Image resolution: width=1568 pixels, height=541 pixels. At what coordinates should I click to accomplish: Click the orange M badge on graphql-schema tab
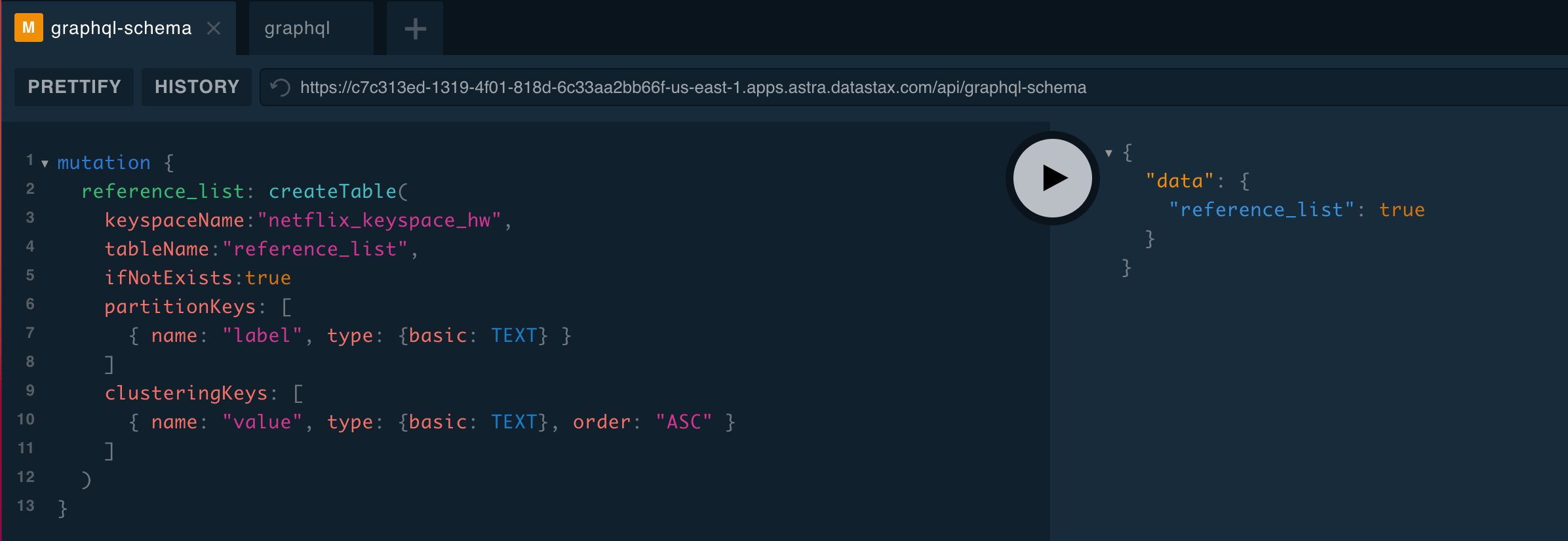[28, 28]
